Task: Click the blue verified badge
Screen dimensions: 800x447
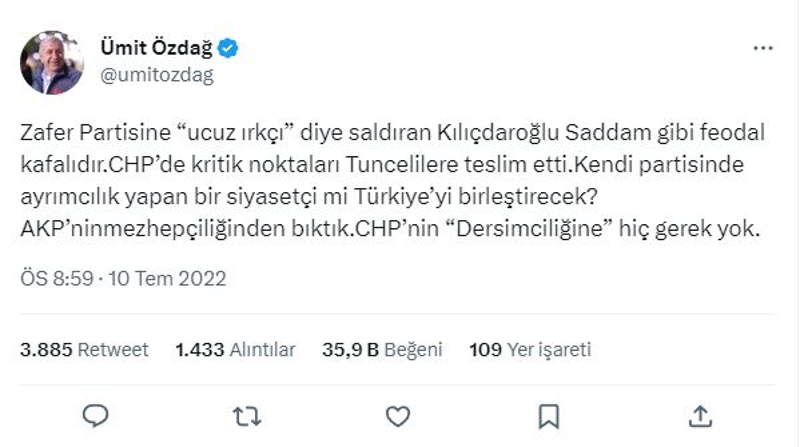Action: pos(228,48)
